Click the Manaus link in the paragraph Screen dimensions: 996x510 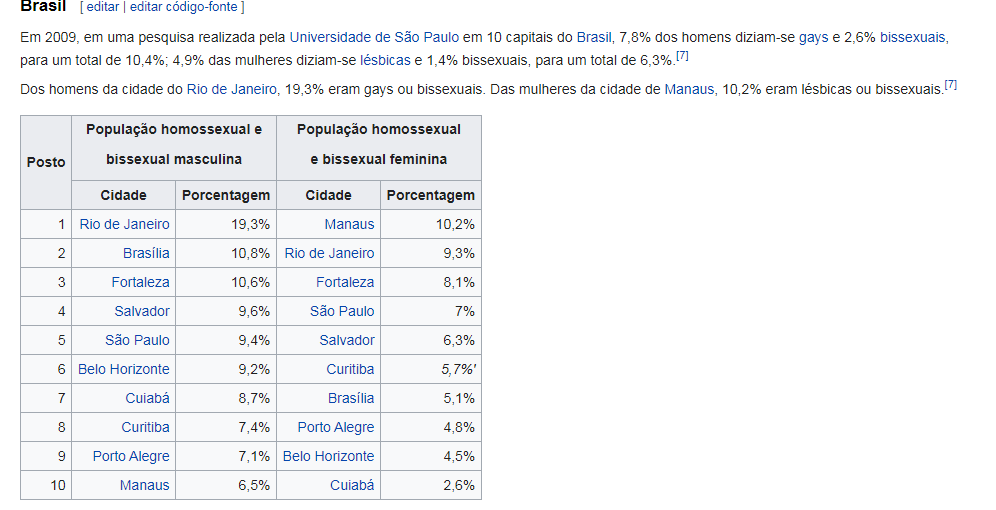click(689, 90)
